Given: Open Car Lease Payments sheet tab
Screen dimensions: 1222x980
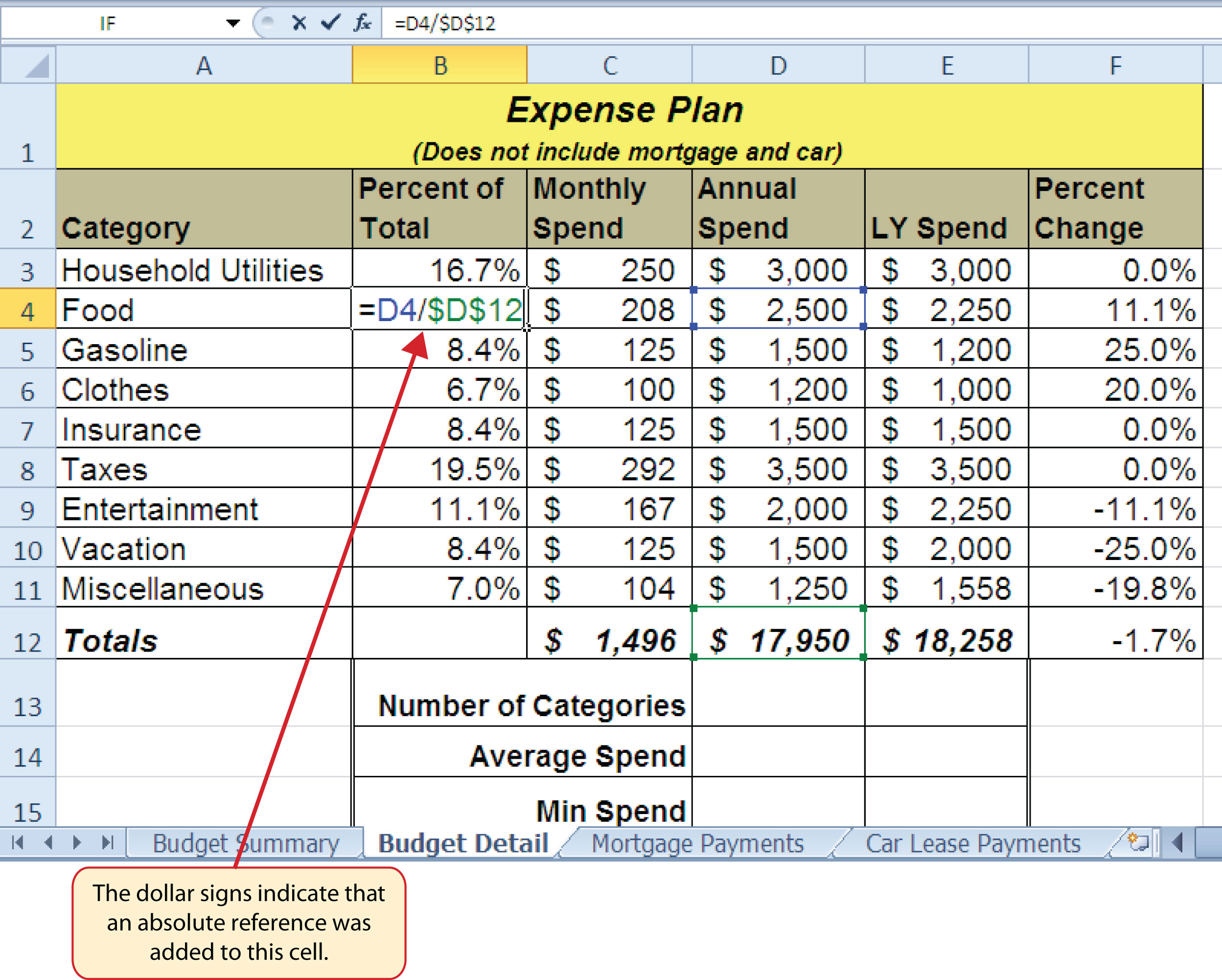Looking at the screenshot, I should pyautogui.click(x=972, y=843).
